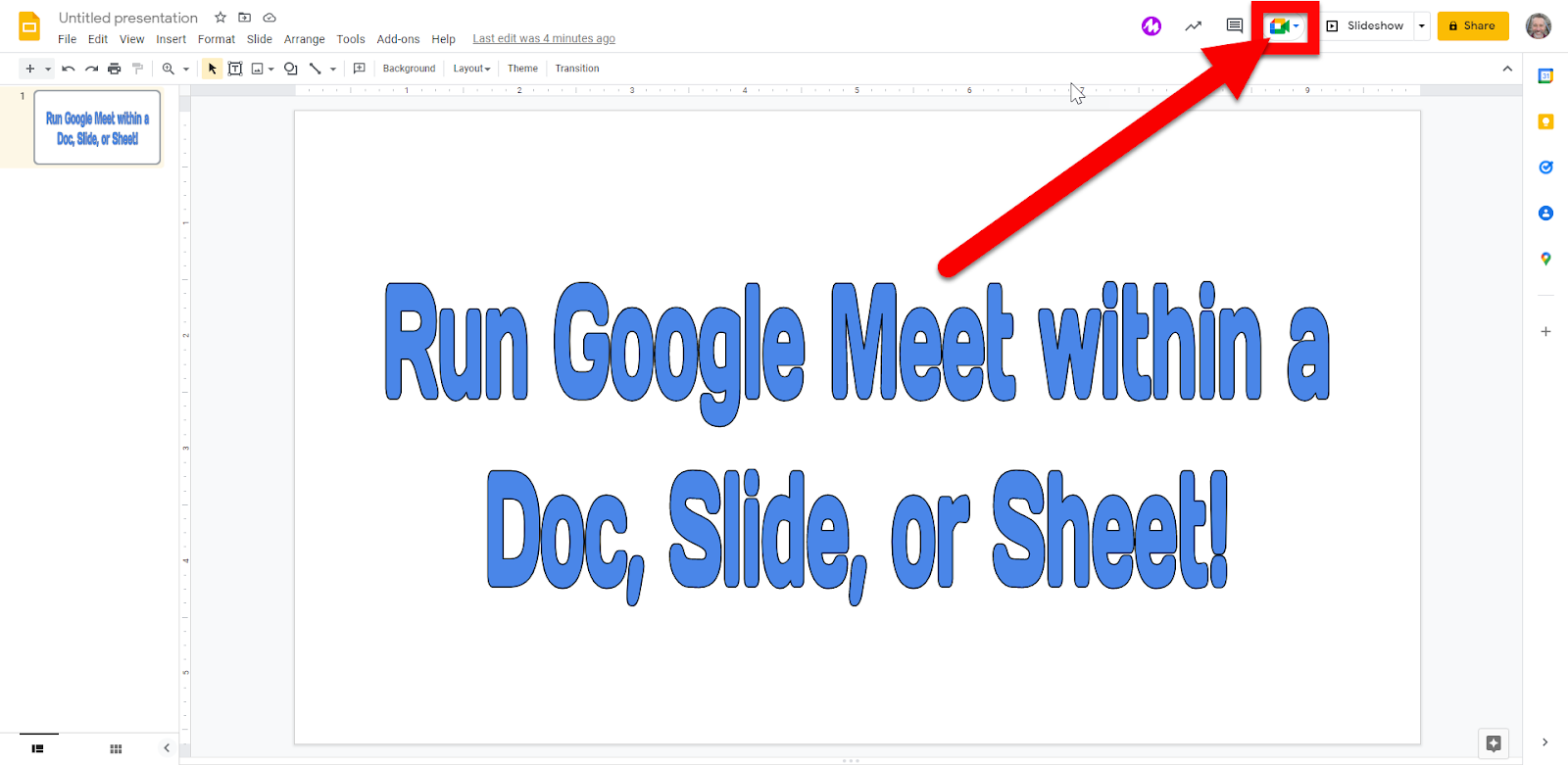Open Google Calendar in the side panel
Screen dimensions: 1568x765
point(1545,76)
